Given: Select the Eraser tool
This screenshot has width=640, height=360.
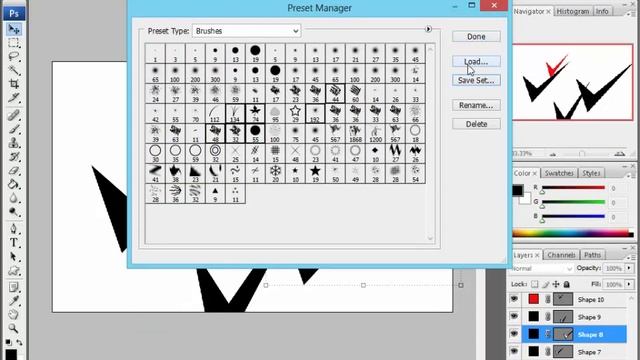Looking at the screenshot, I should [x=14, y=171].
